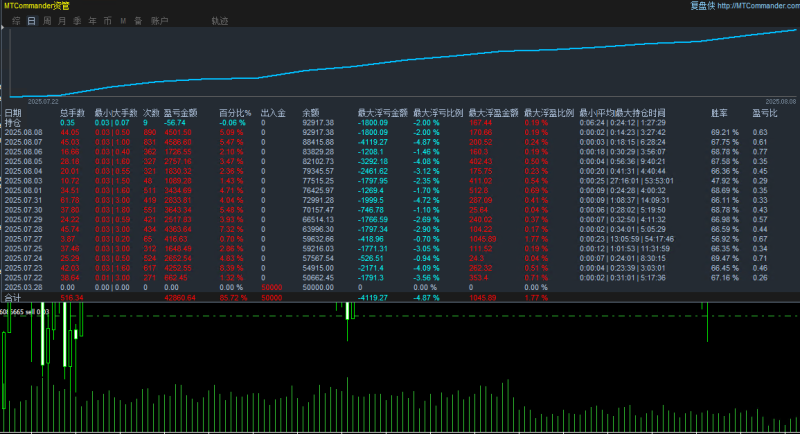Select the 2025.08.08 data row

click(24, 132)
